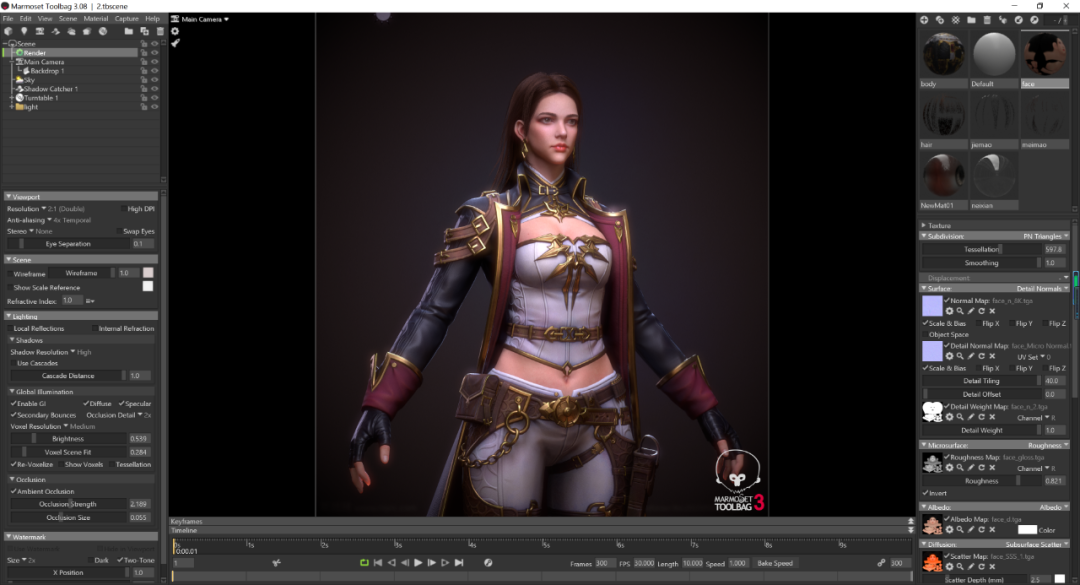Open Scatter Map settings gear
The image size is (1080, 585).
pyautogui.click(x=949, y=566)
